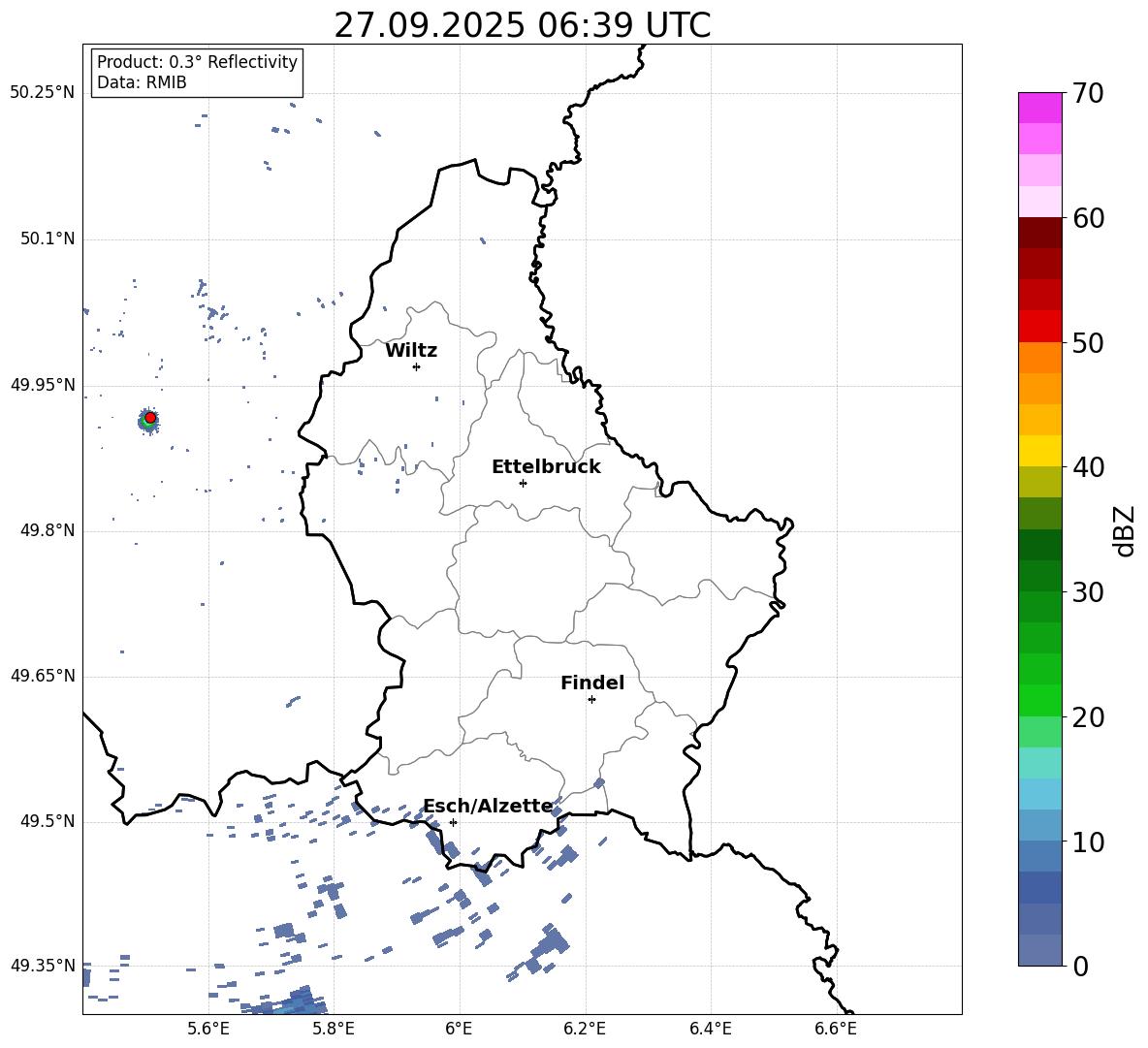Click the 0 colorbar tick label
This screenshot has width=1148, height=1048.
1080,967
